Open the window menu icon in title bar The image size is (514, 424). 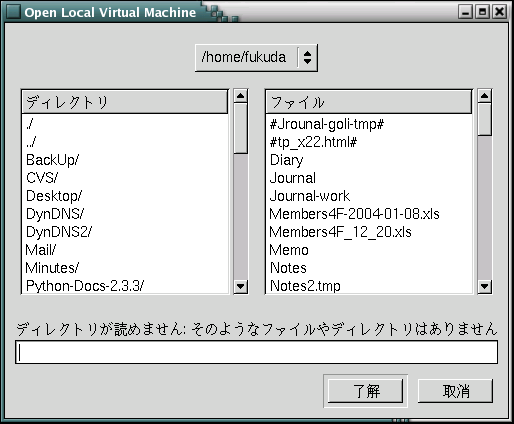click(x=13, y=12)
